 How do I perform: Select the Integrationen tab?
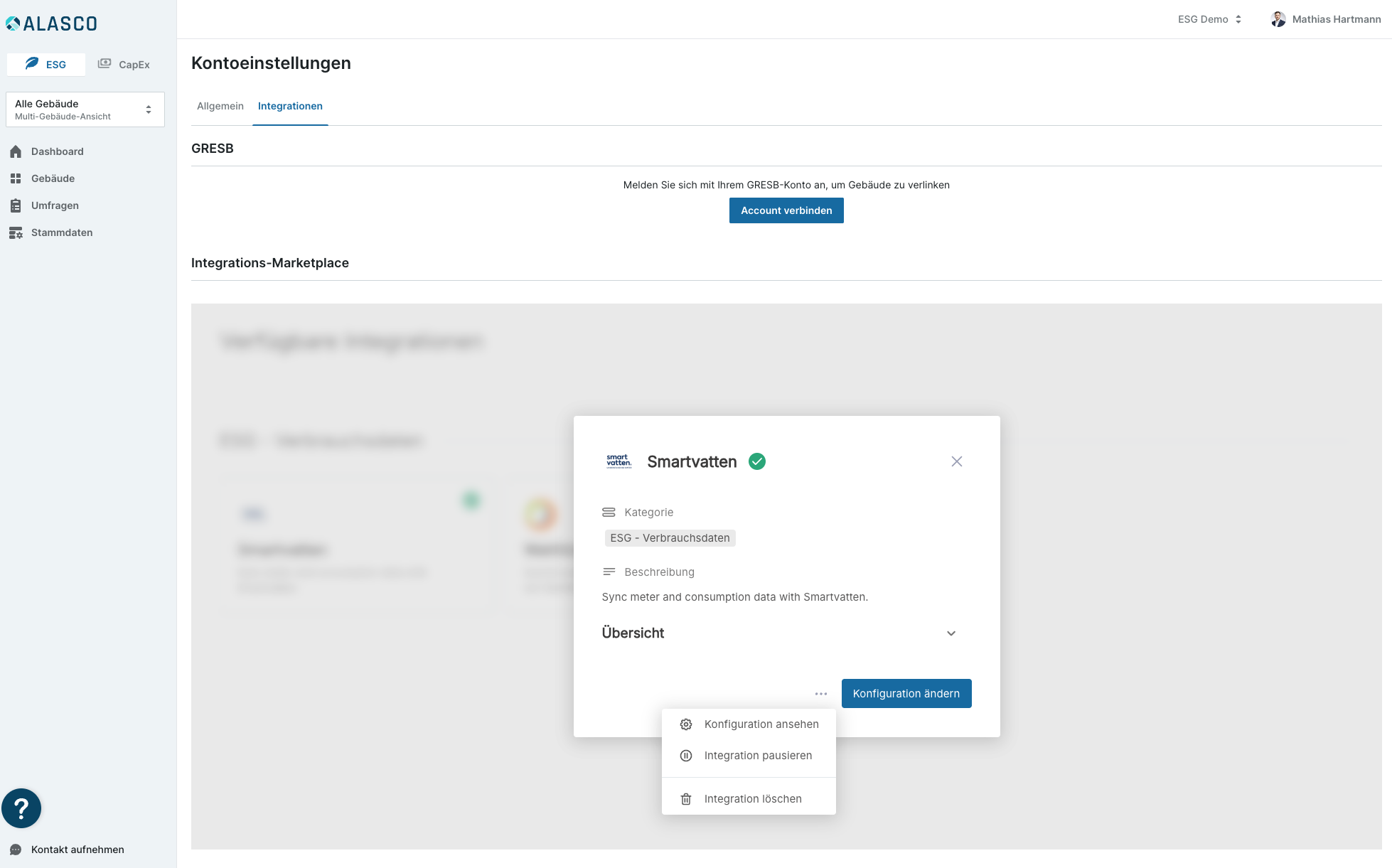(290, 106)
